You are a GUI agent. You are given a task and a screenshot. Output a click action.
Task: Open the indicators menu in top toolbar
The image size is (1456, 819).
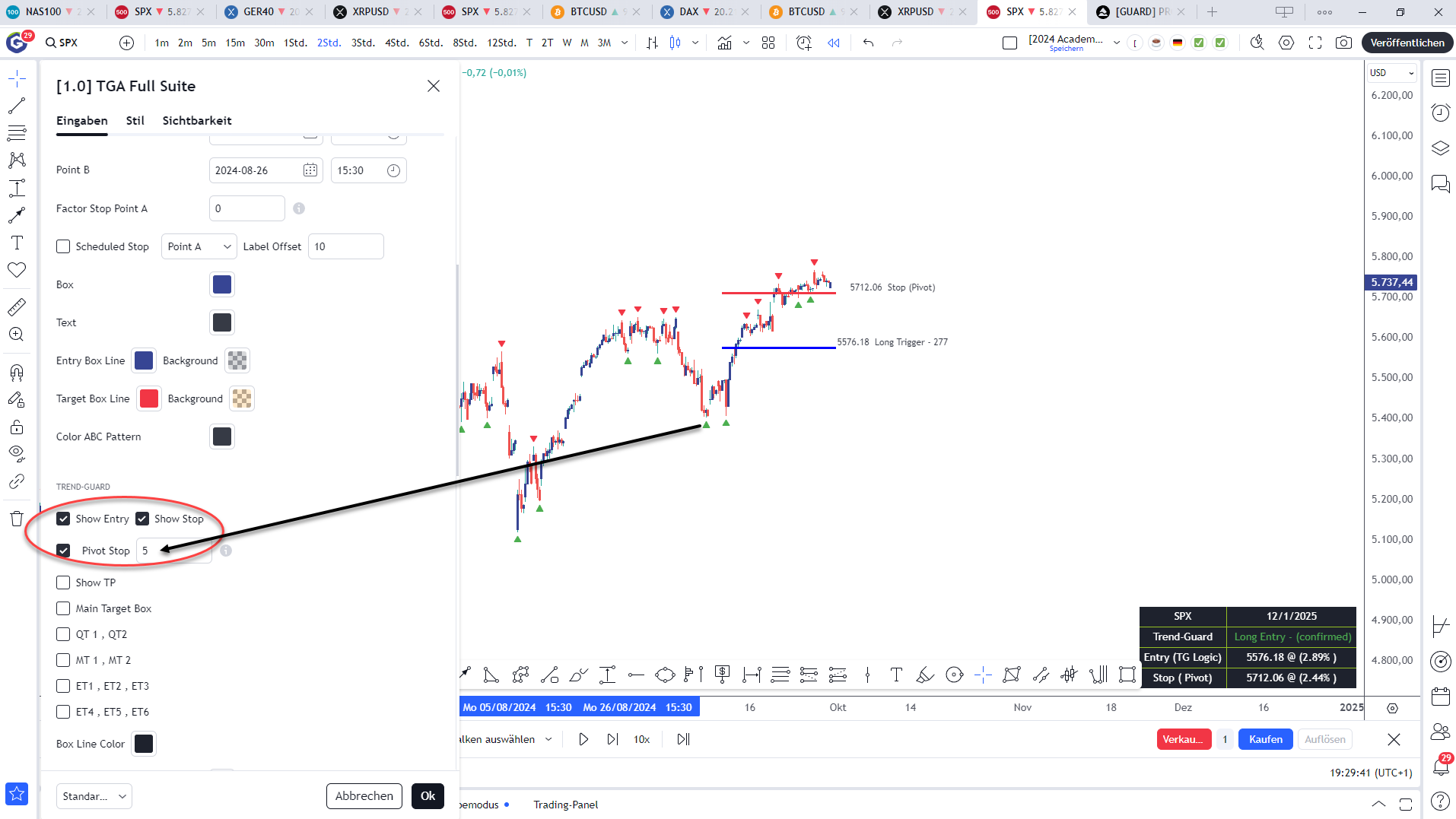click(x=725, y=43)
